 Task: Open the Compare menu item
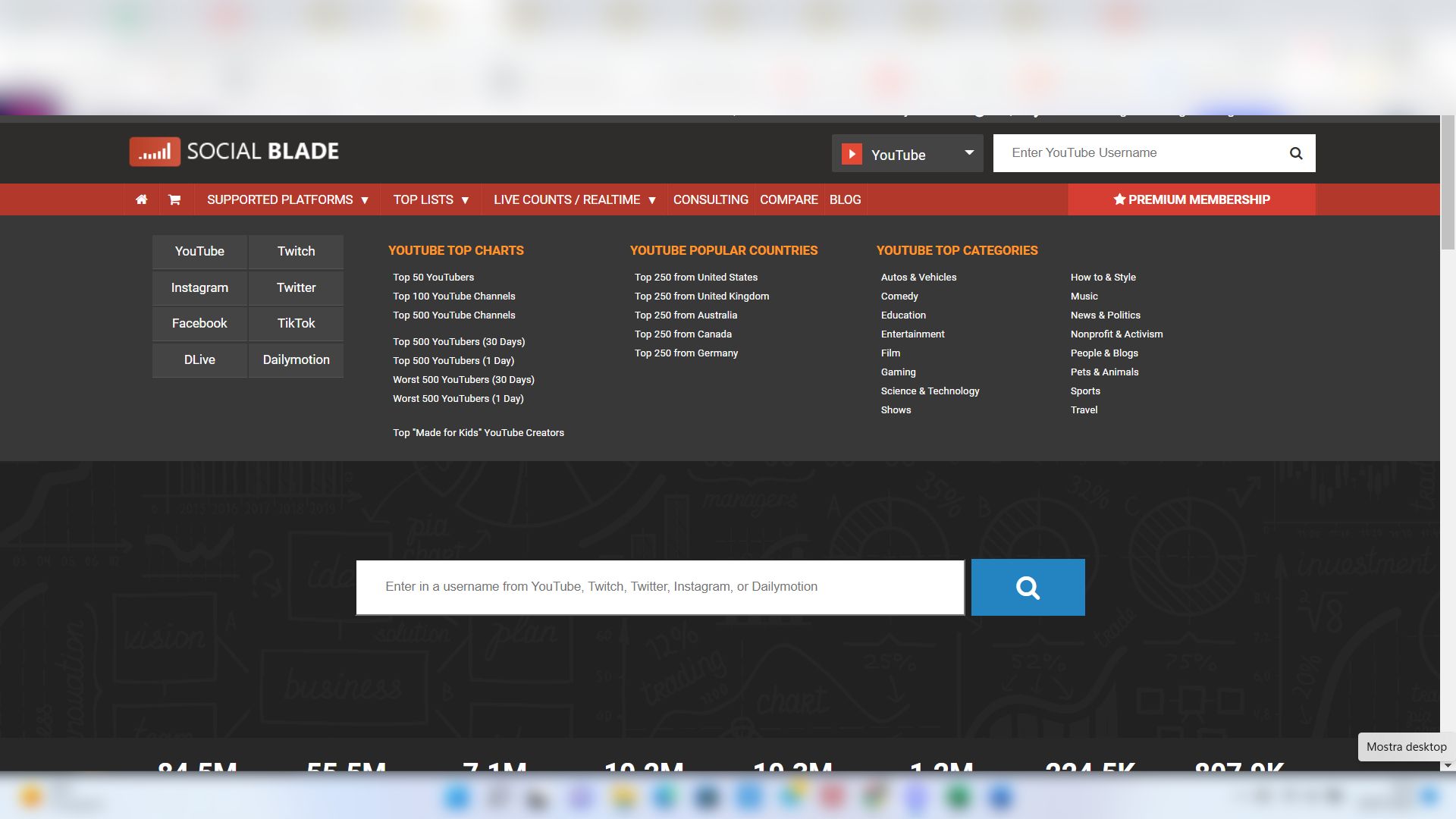click(789, 199)
